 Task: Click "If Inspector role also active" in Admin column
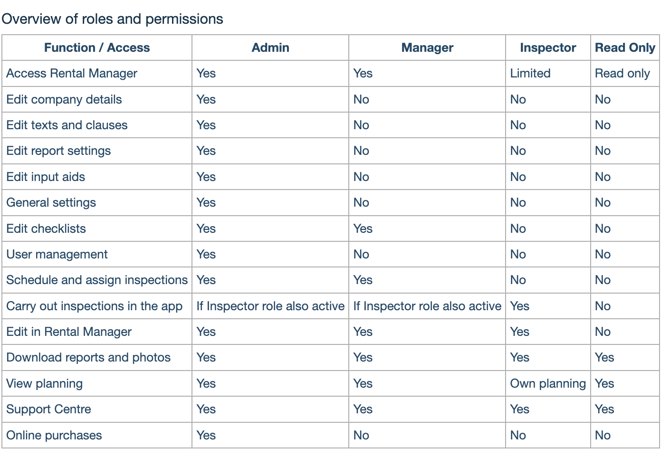270,306
